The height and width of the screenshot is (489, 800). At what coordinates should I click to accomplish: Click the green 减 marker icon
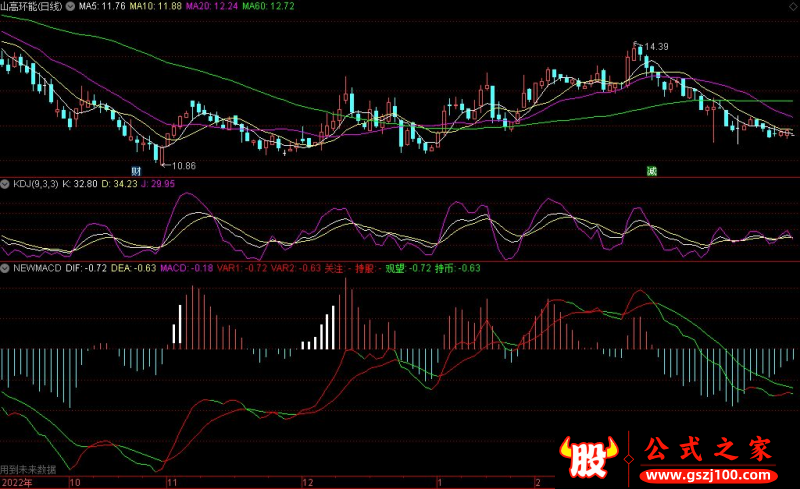coord(651,172)
